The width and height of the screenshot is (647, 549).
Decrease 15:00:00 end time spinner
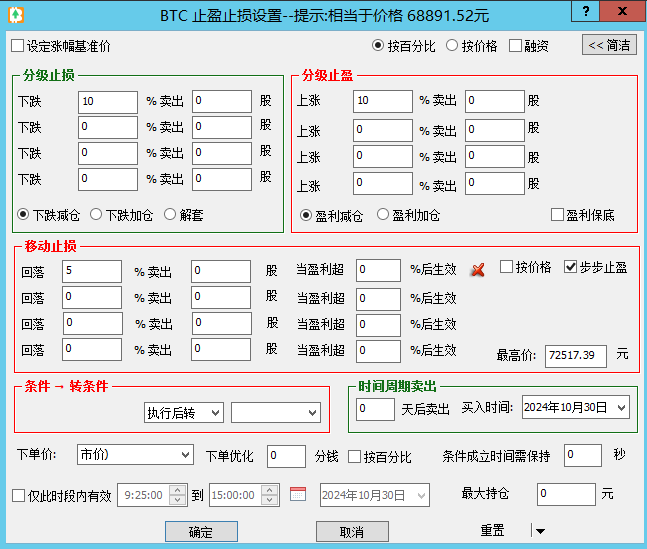(269, 499)
